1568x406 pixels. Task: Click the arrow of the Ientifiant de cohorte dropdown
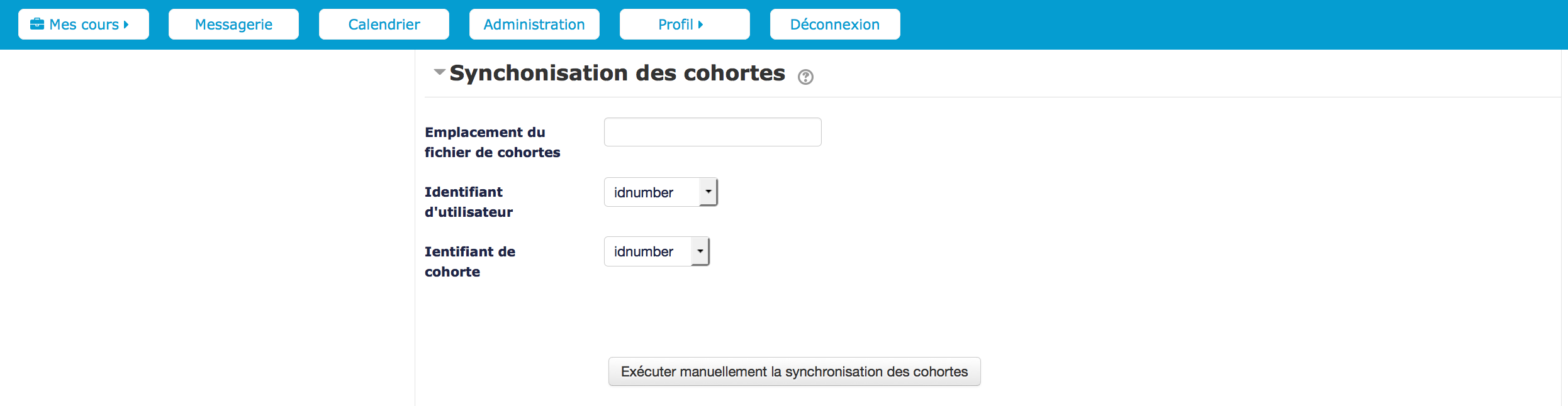click(x=700, y=251)
